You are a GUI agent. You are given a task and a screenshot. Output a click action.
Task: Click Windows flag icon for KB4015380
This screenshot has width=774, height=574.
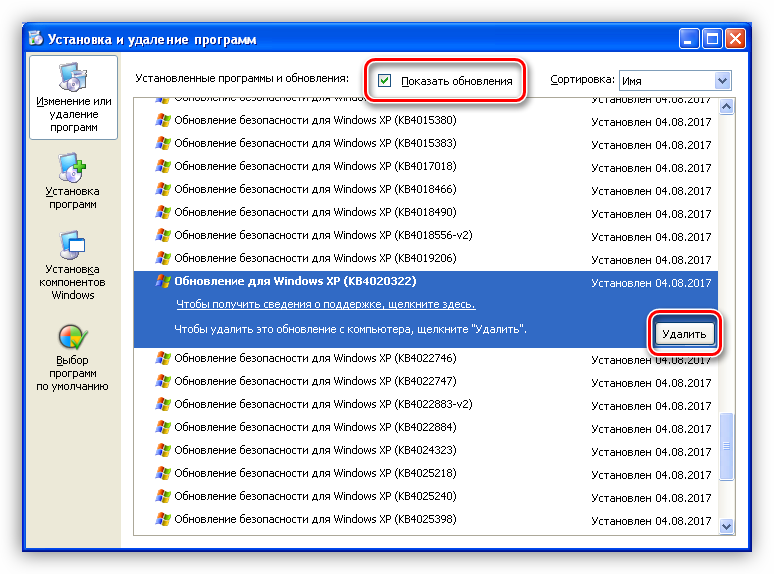point(162,120)
